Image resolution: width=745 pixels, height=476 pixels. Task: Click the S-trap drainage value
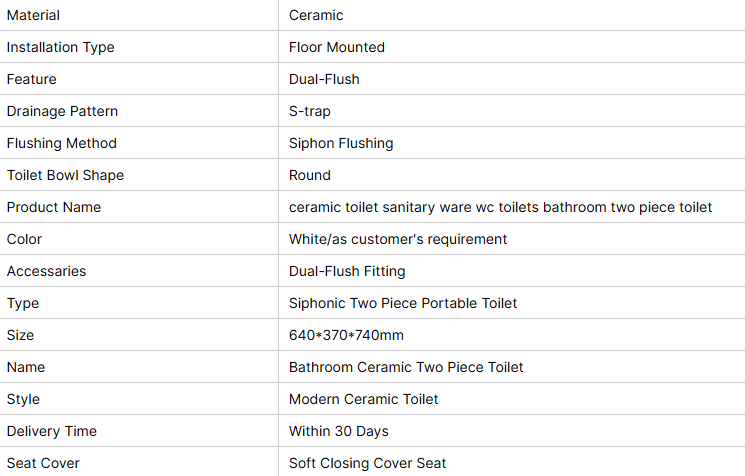[x=310, y=111]
